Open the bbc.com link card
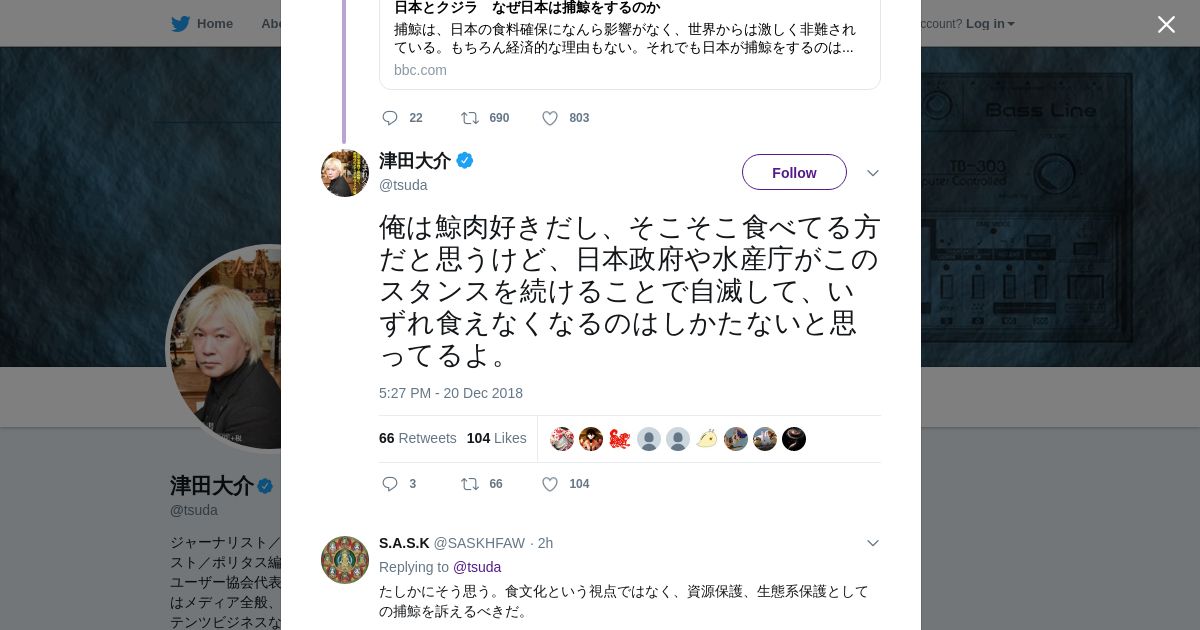The height and width of the screenshot is (630, 1200). [630, 45]
